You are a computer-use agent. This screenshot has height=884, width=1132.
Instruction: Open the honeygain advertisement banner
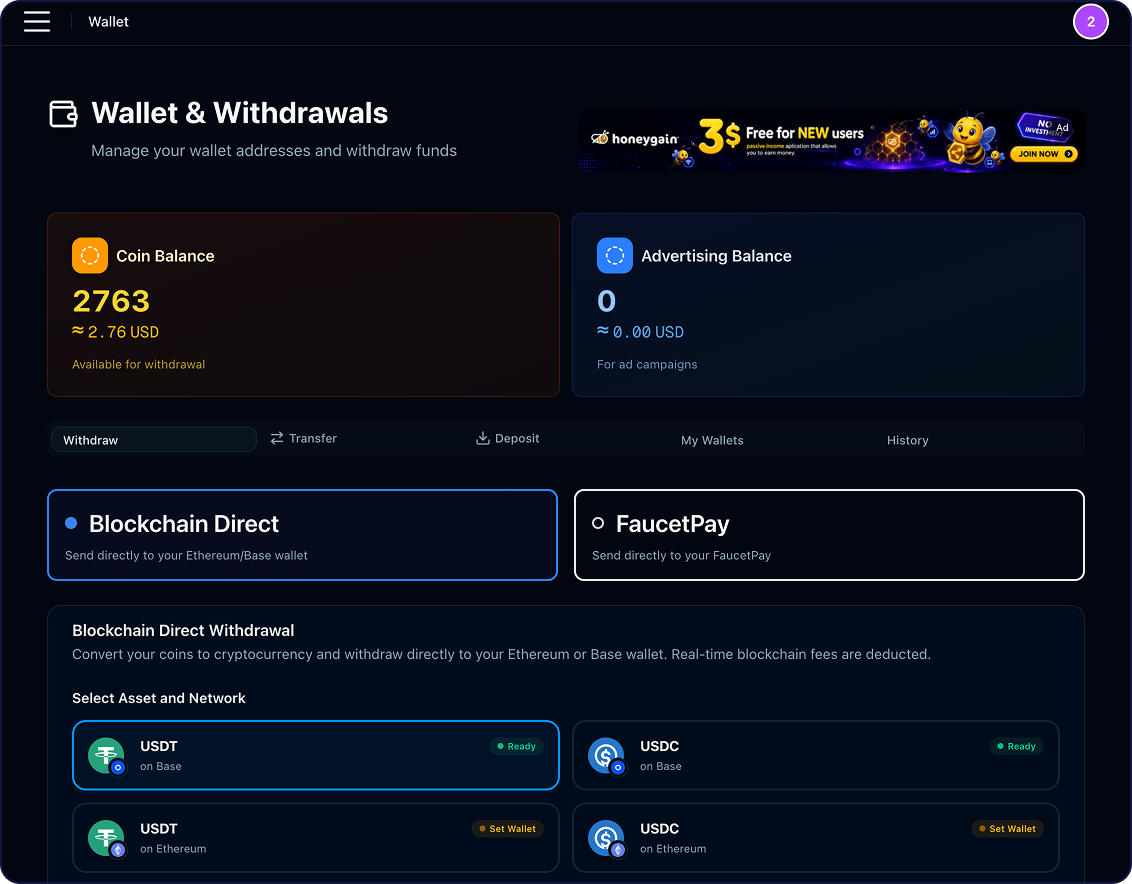(x=830, y=141)
